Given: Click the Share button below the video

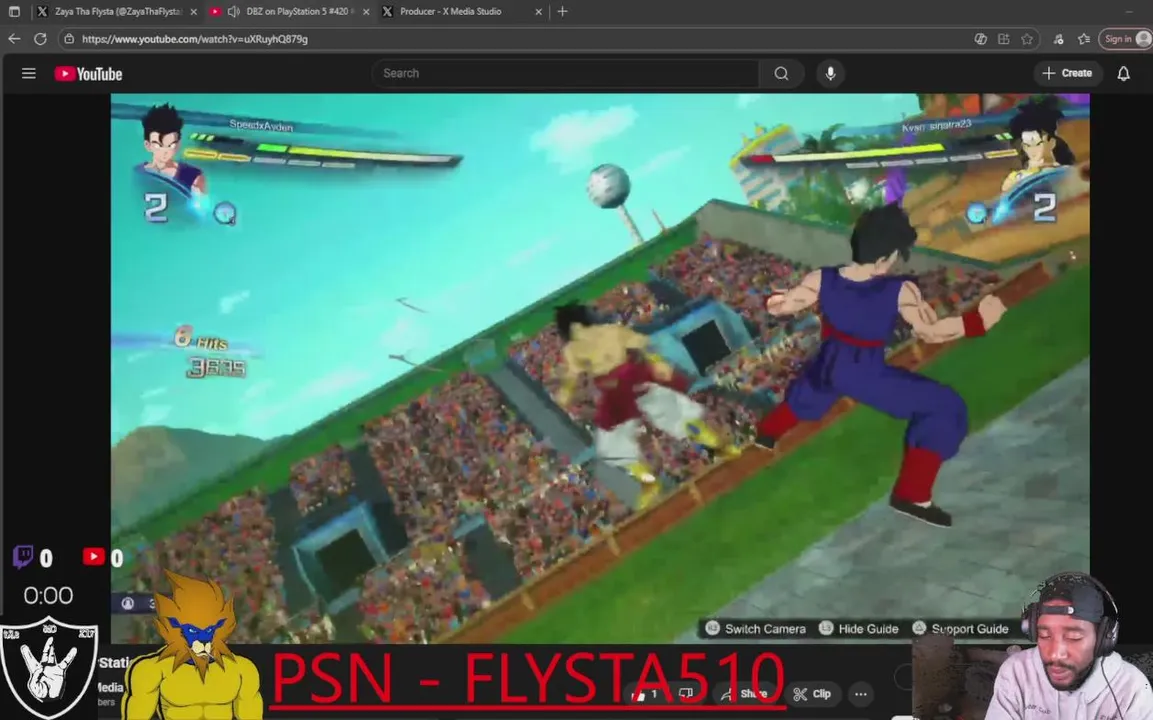Looking at the screenshot, I should point(743,694).
